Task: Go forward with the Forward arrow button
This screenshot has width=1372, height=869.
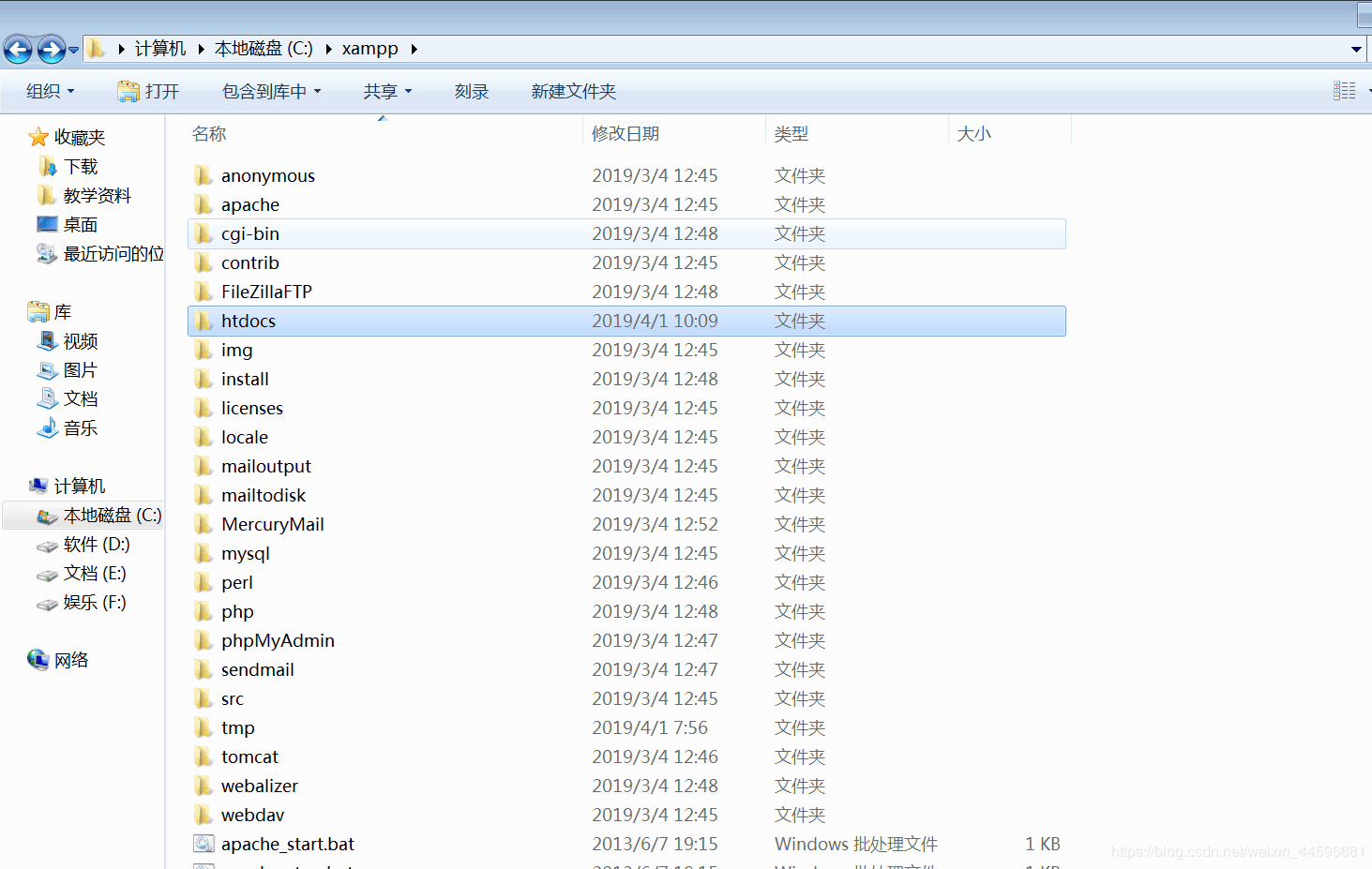Action: click(x=51, y=49)
